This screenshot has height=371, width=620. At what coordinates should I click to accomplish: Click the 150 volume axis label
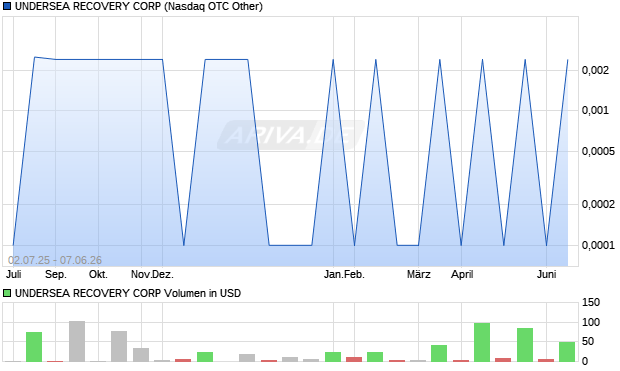point(591,303)
